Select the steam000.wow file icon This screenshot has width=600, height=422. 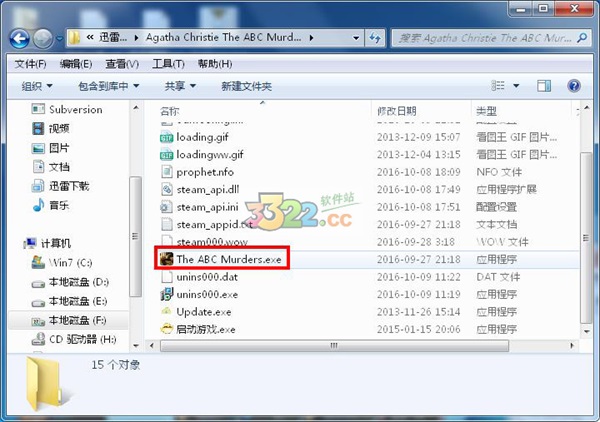coord(166,241)
